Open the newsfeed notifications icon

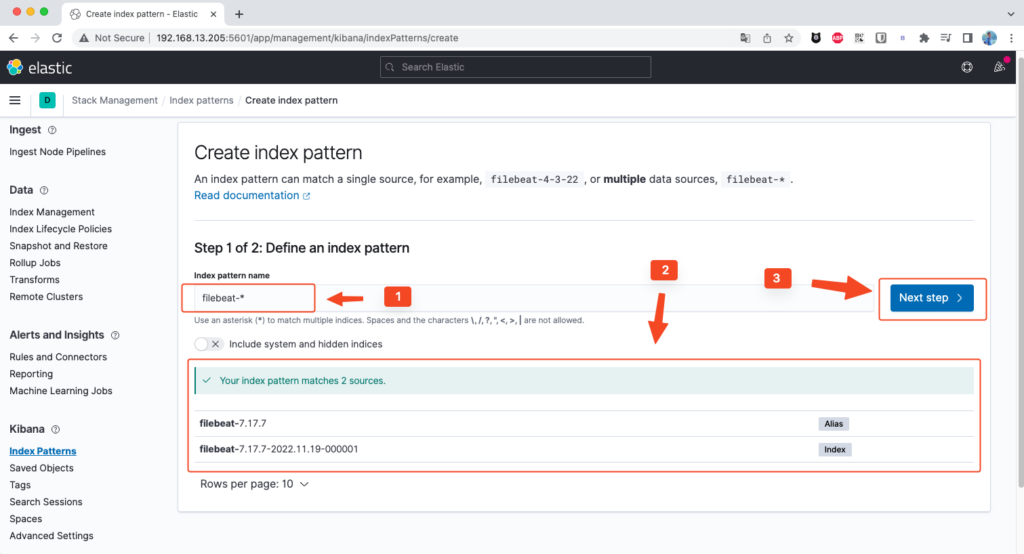[999, 67]
